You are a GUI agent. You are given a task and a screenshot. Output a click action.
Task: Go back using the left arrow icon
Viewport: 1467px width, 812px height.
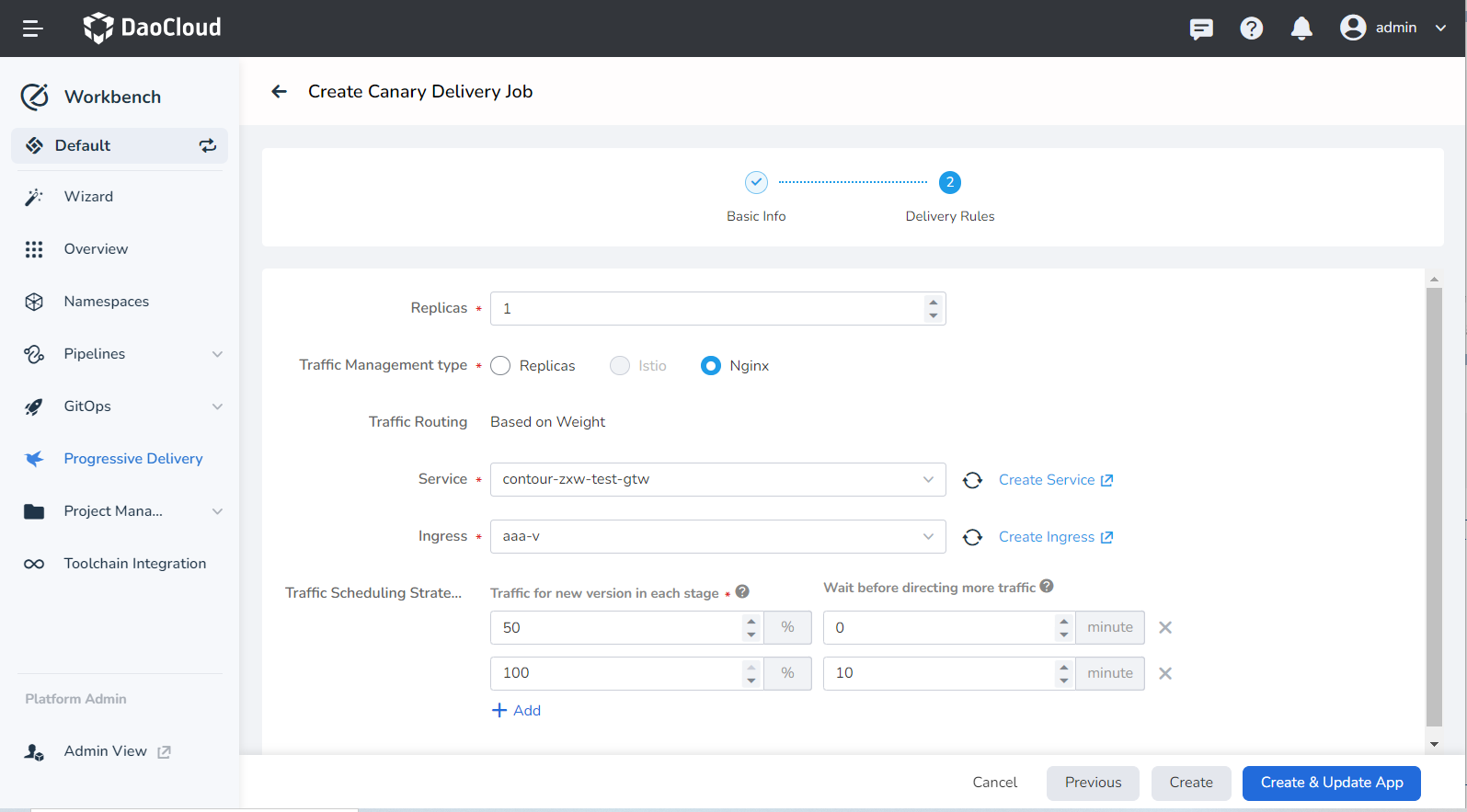pos(280,92)
